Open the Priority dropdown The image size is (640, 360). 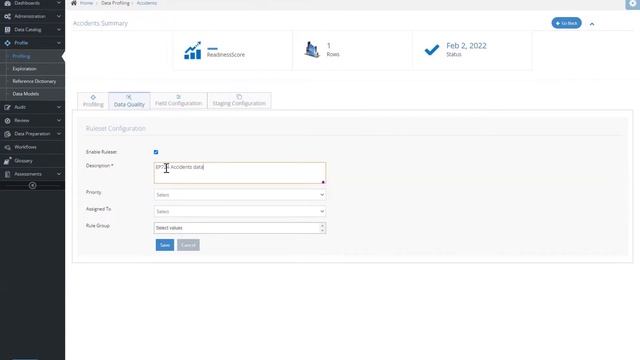240,195
